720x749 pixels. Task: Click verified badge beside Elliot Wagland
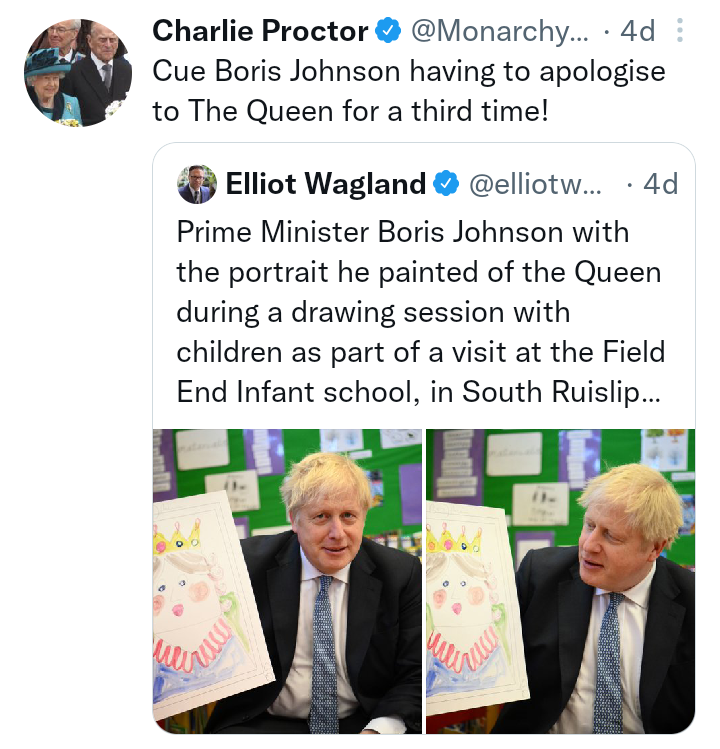pyautogui.click(x=445, y=184)
